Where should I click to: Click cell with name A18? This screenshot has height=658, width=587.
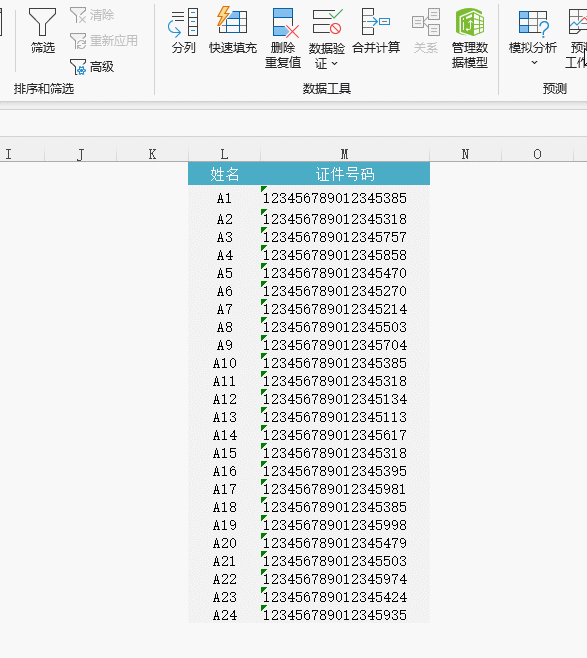coord(224,507)
